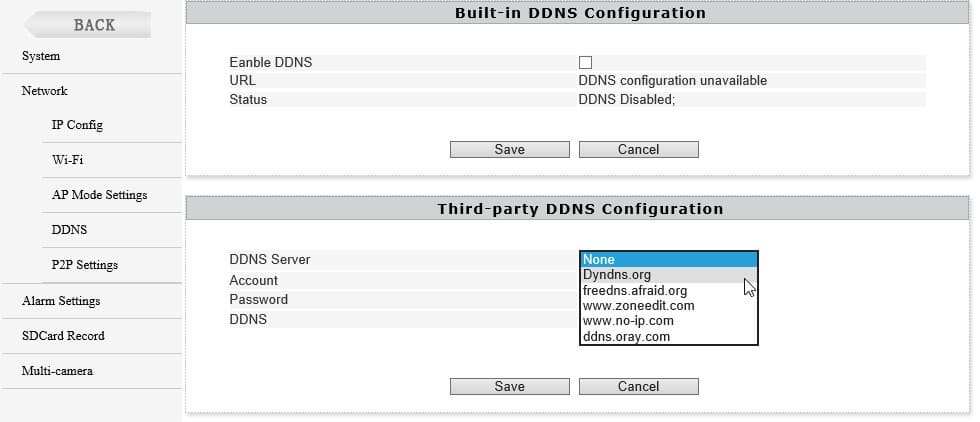Open Multi-camera section
980x422 pixels.
pos(57,371)
